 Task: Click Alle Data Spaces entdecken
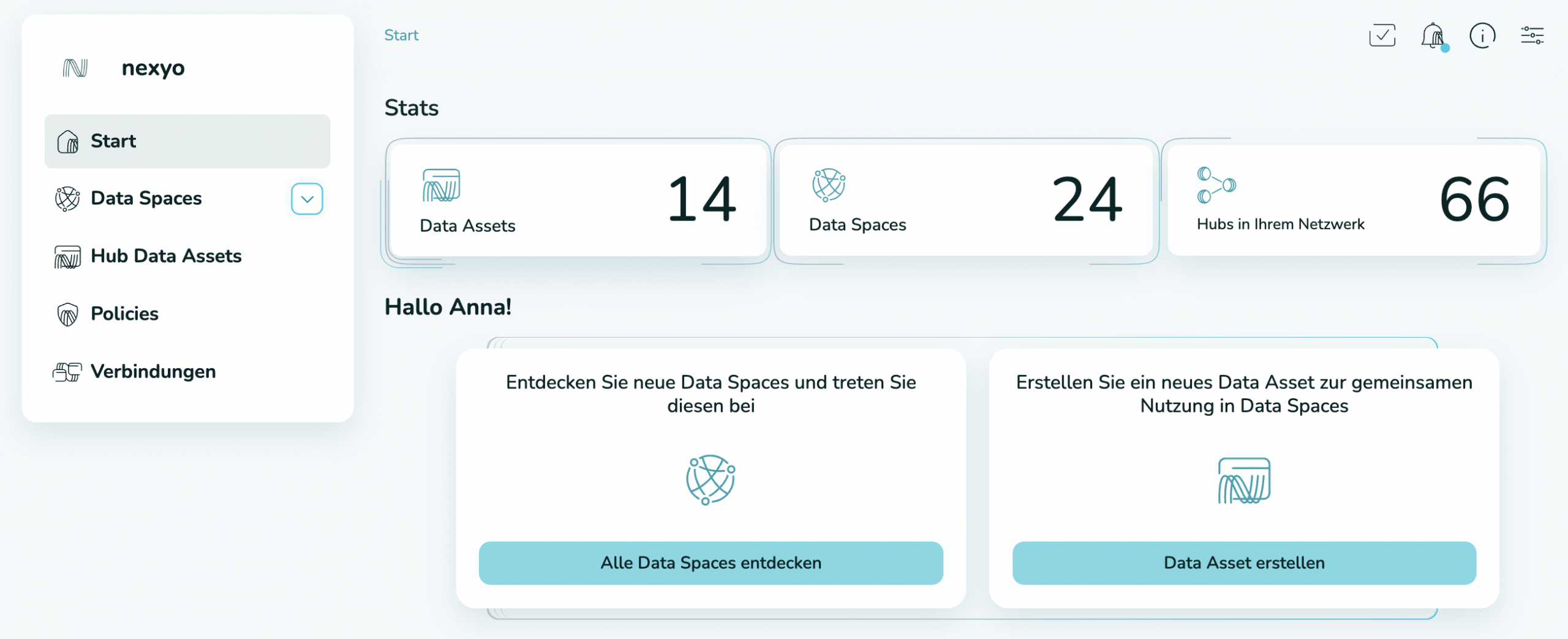pos(711,562)
